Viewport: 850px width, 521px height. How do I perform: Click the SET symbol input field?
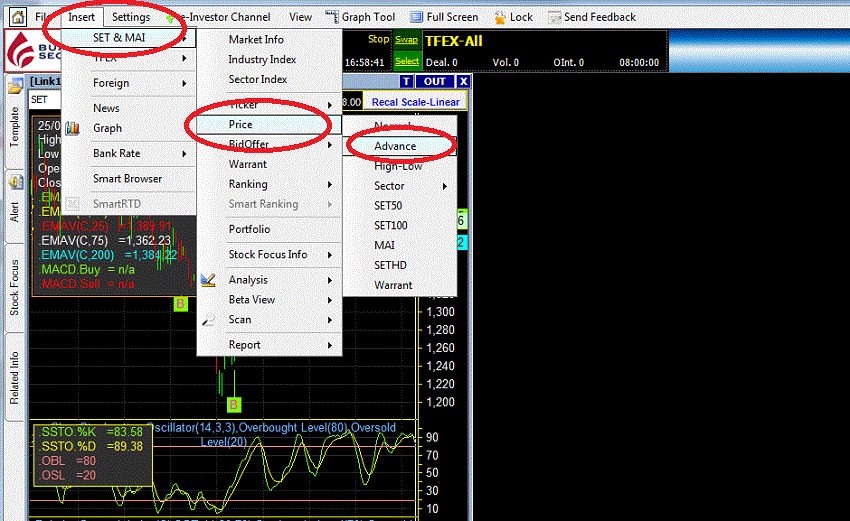pos(46,100)
